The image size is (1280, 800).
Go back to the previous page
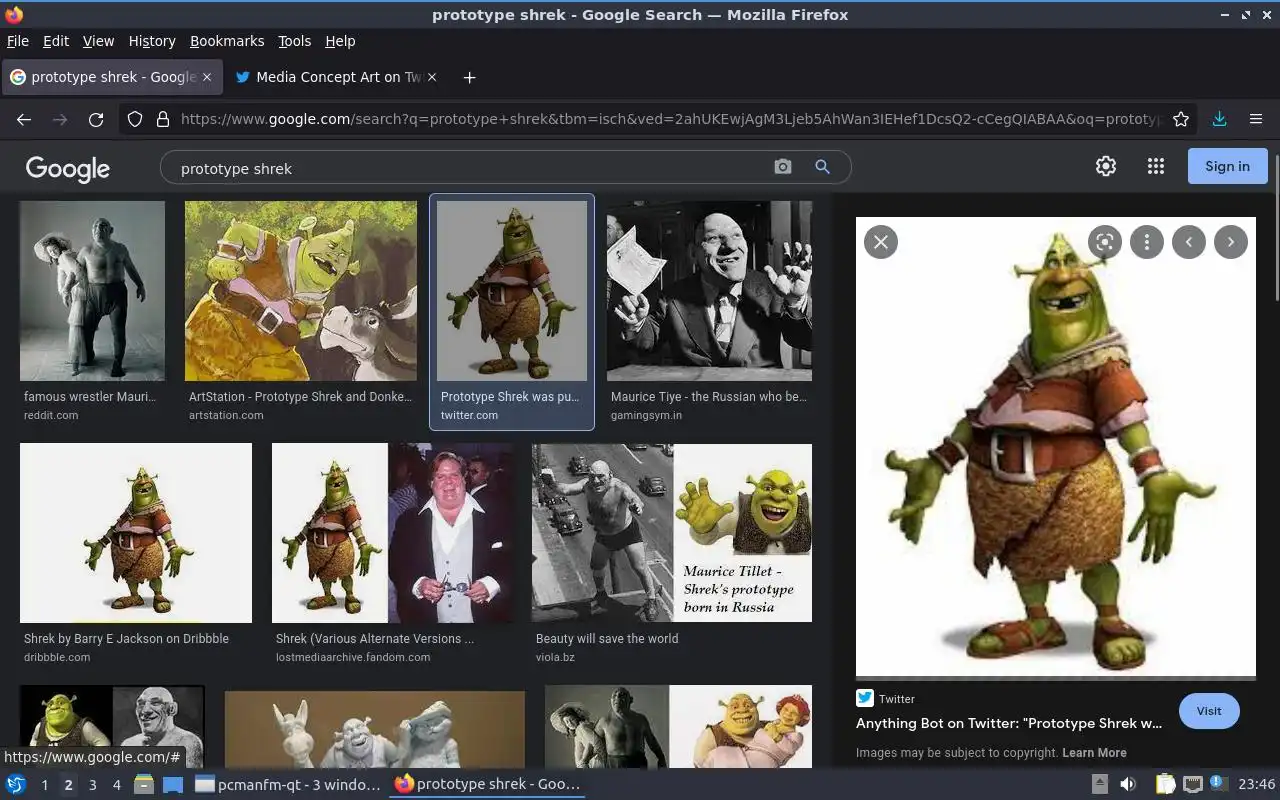tap(24, 119)
